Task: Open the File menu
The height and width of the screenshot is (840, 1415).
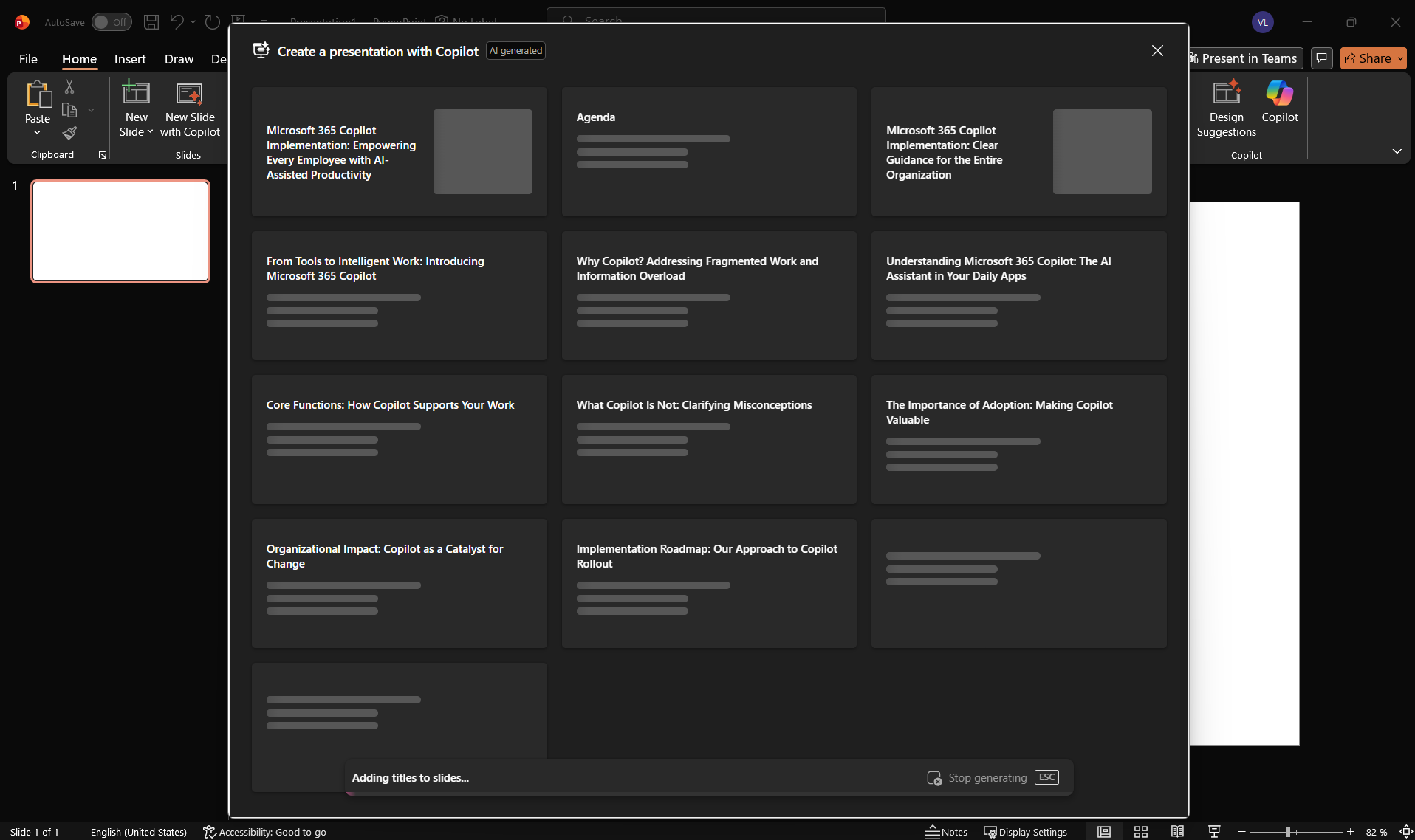Action: point(28,59)
